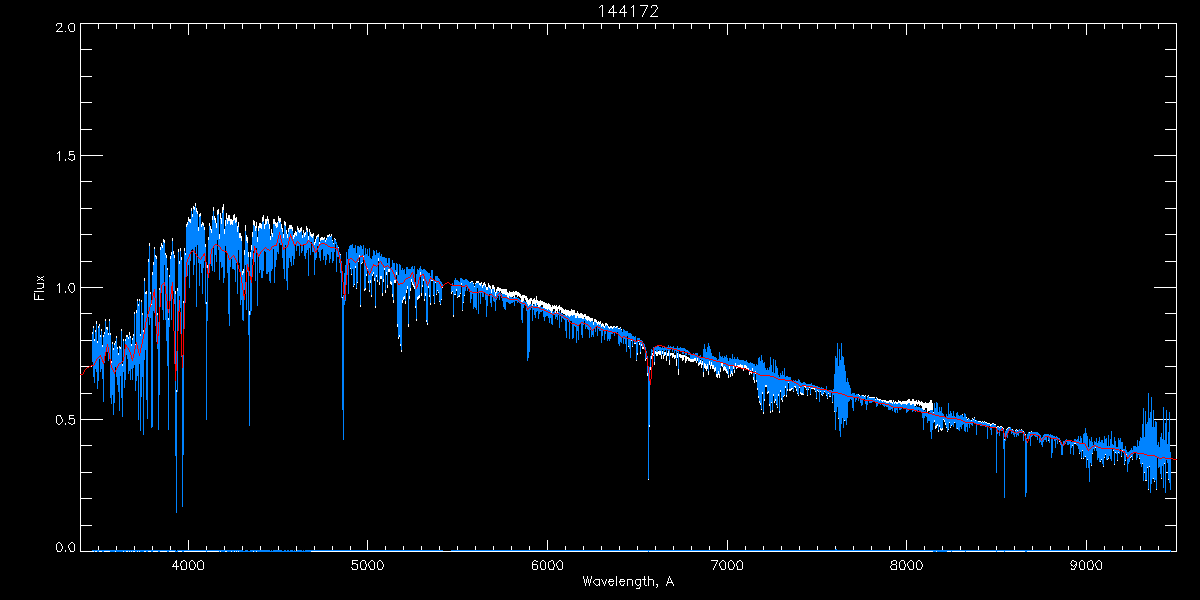Click the 0.0 flux tick label
The width and height of the screenshot is (1200, 600).
[65, 547]
